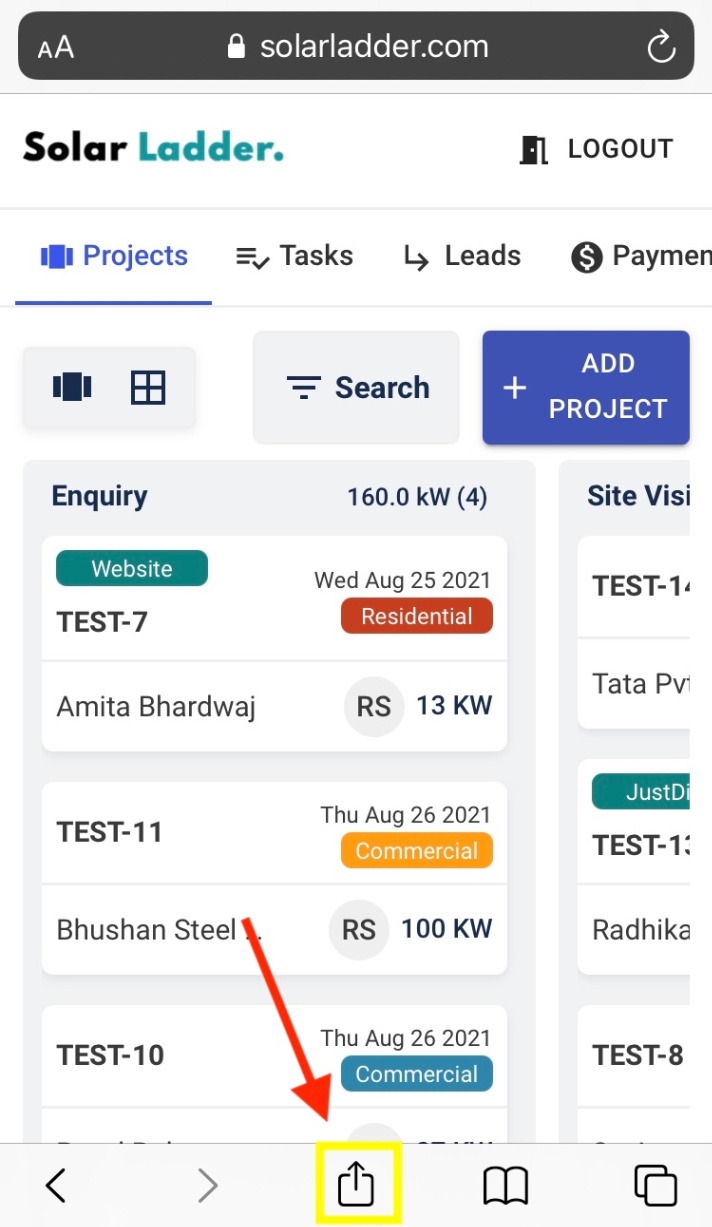The image size is (712, 1227).
Task: Go to the Leads tab
Action: (462, 256)
